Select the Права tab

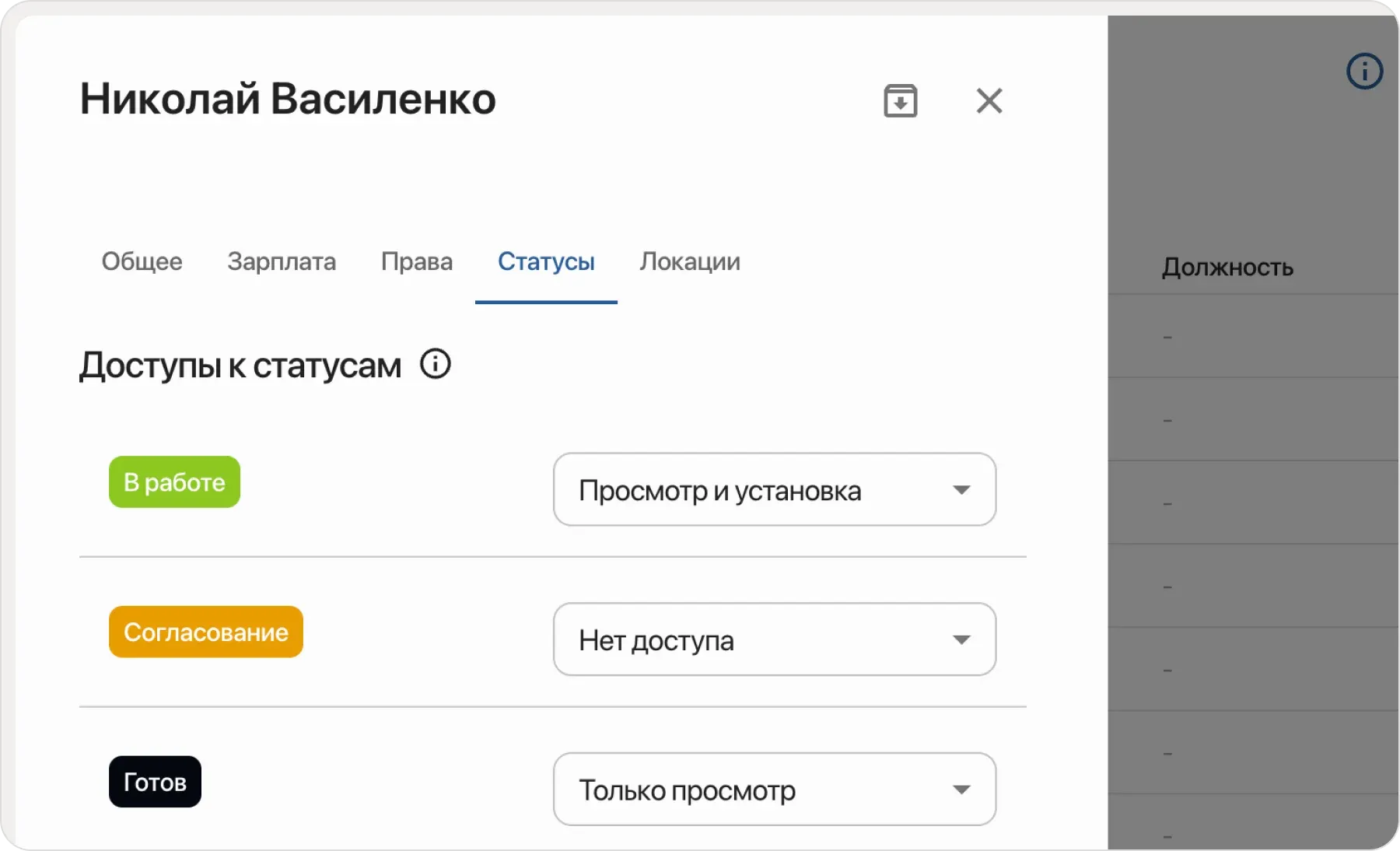417,262
